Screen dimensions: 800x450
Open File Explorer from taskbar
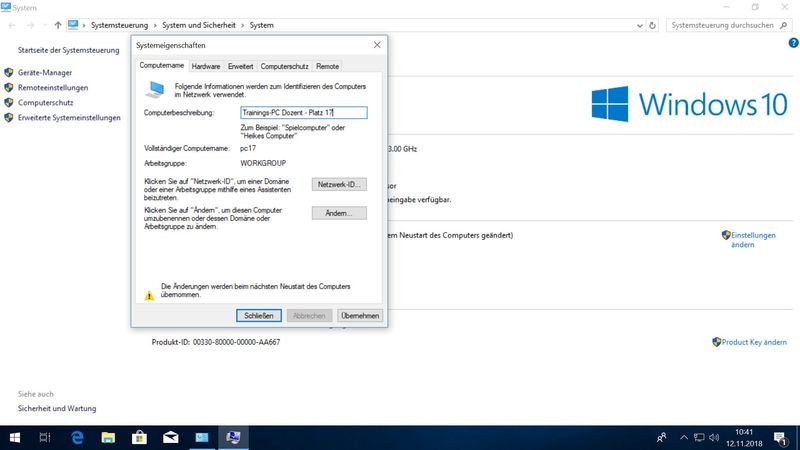(x=108, y=437)
